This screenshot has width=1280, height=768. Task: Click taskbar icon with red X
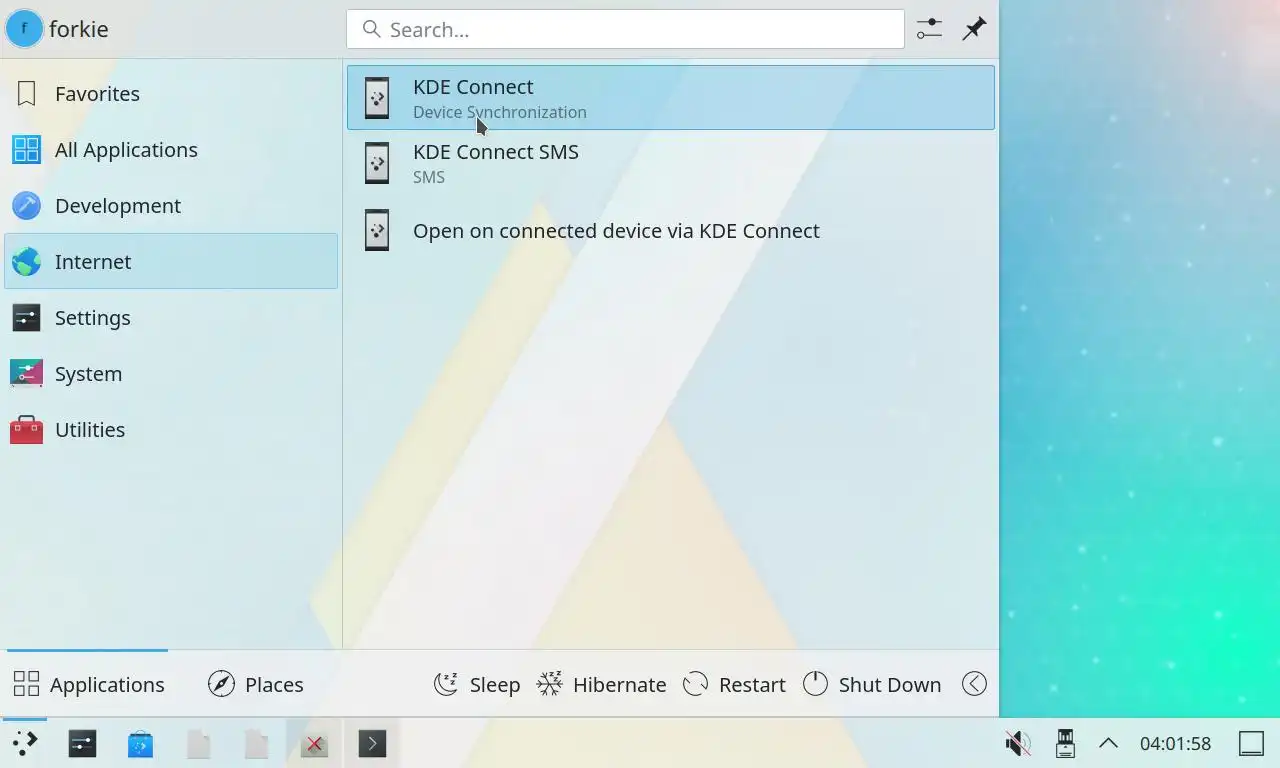pos(314,743)
